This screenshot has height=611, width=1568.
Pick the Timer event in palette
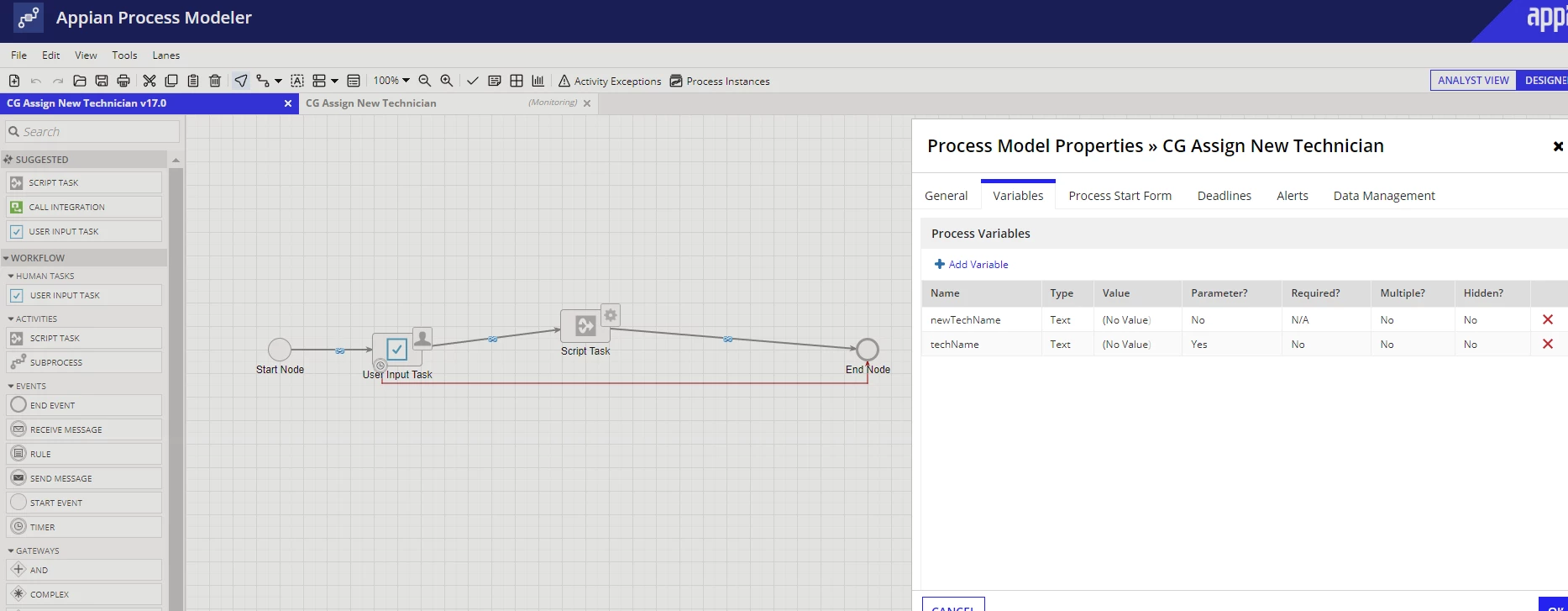click(84, 527)
